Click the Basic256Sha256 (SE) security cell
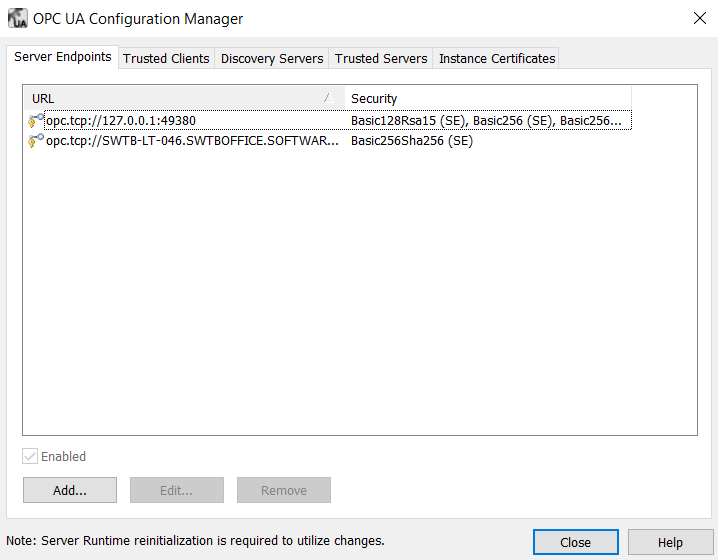Image resolution: width=718 pixels, height=560 pixels. (x=412, y=141)
